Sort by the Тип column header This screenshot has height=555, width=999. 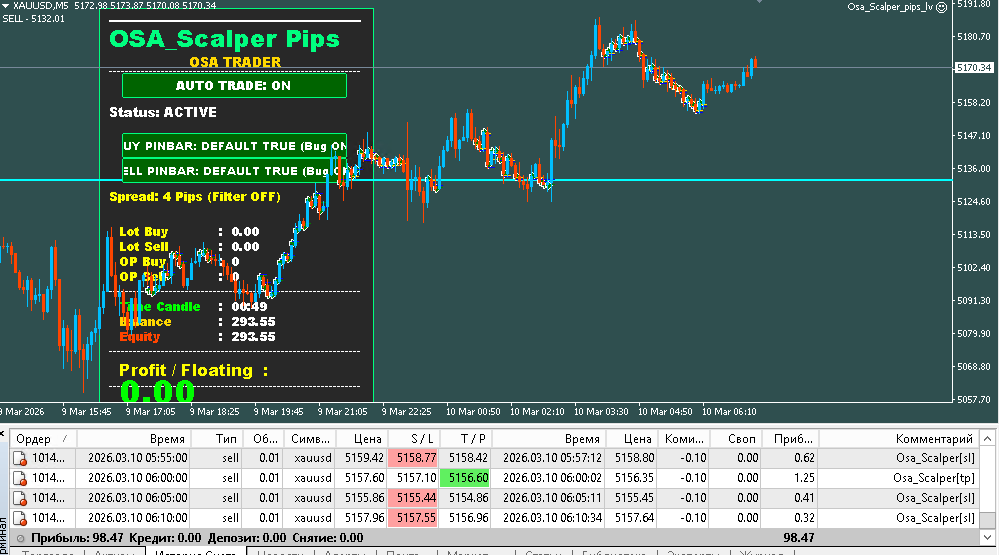pos(217,439)
